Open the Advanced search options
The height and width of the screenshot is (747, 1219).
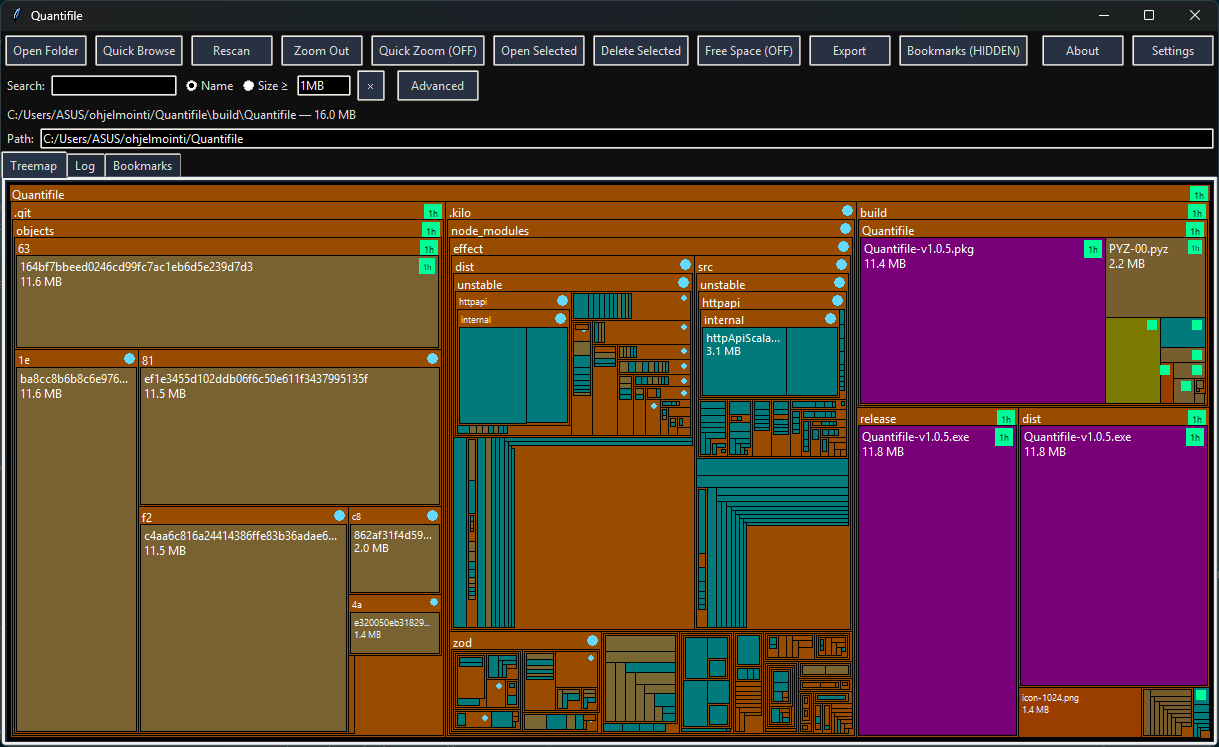[x=438, y=86]
